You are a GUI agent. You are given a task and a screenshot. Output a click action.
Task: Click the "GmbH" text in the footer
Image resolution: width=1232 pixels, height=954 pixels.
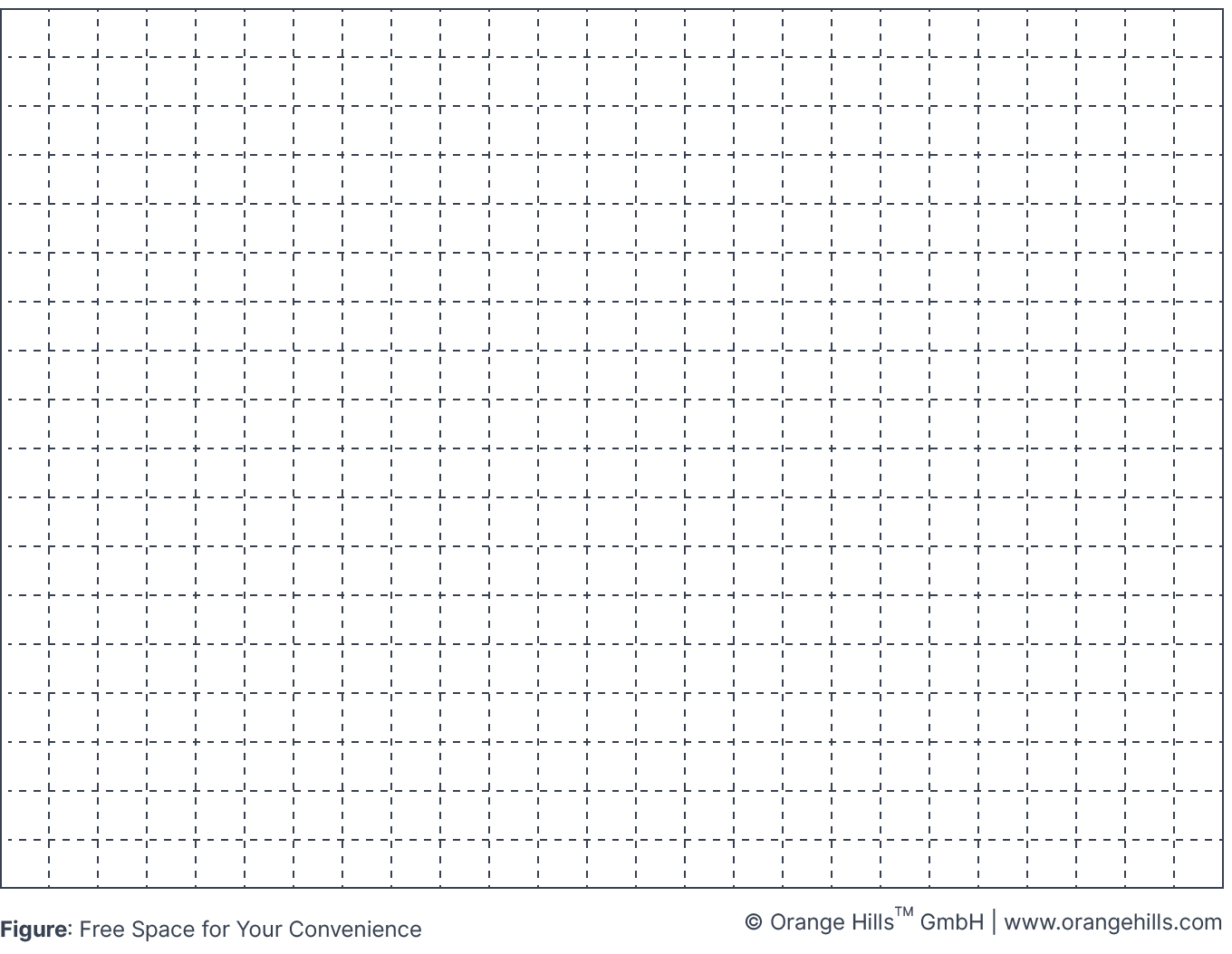pyautogui.click(x=951, y=923)
